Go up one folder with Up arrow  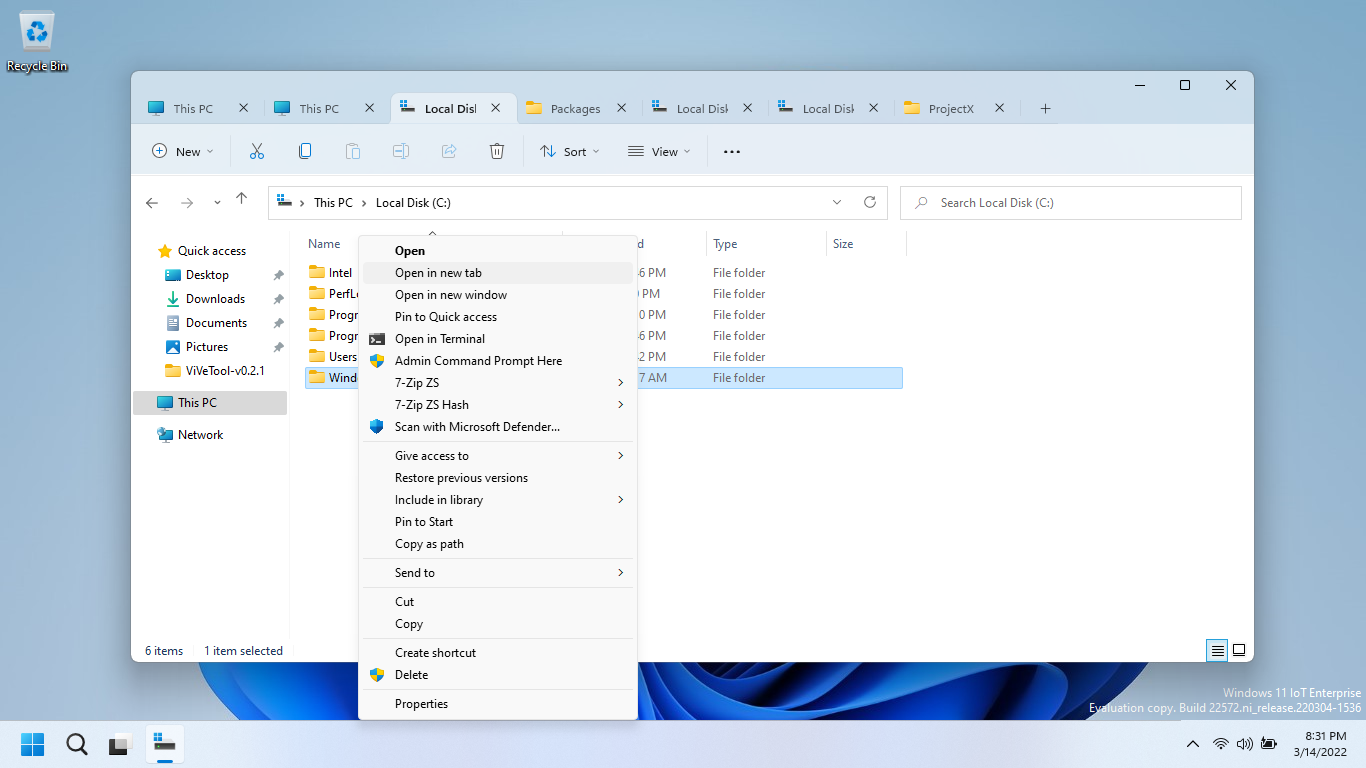pyautogui.click(x=241, y=200)
